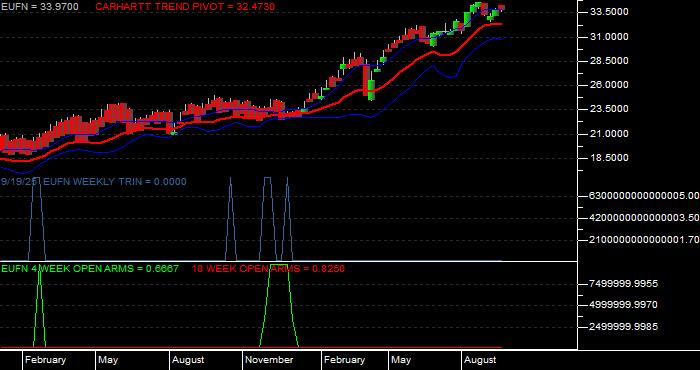Click the 7499999.9955 ARMS axis value
Image resolution: width=700 pixels, height=370 pixels.
point(623,284)
